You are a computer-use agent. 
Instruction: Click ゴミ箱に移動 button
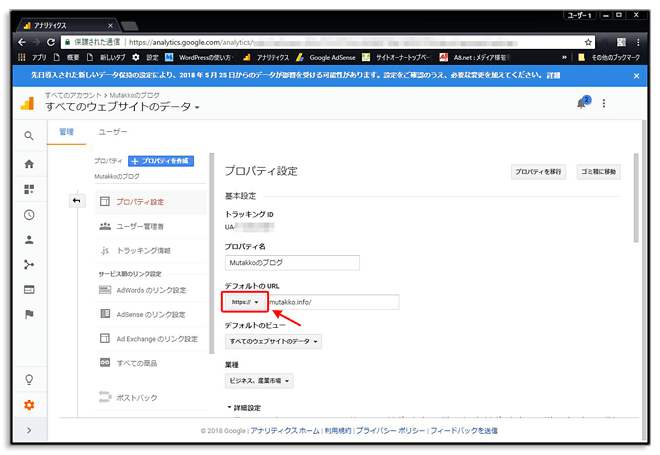599,172
